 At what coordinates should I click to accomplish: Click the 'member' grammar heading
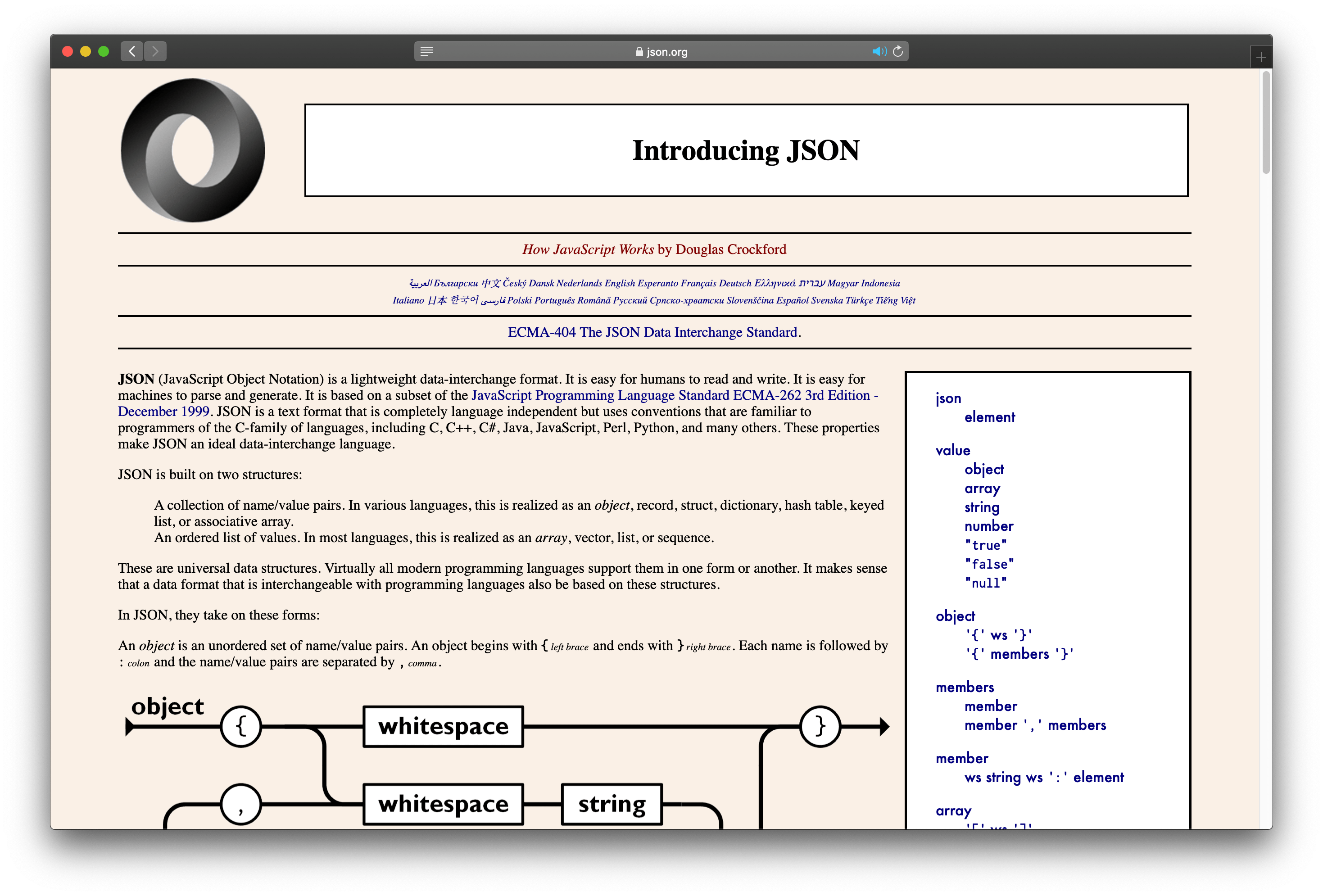tap(962, 759)
